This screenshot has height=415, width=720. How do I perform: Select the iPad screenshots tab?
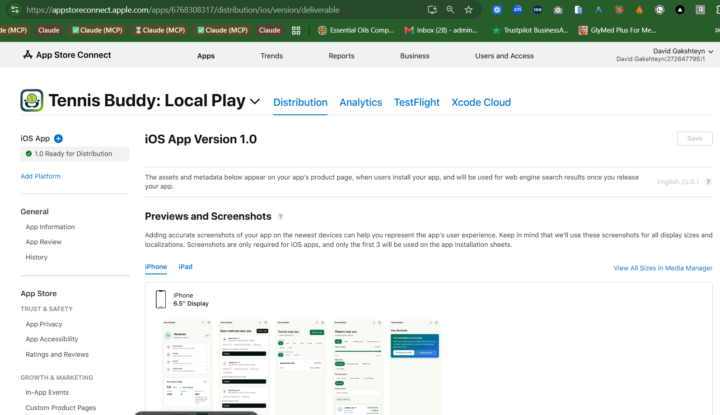pos(185,267)
